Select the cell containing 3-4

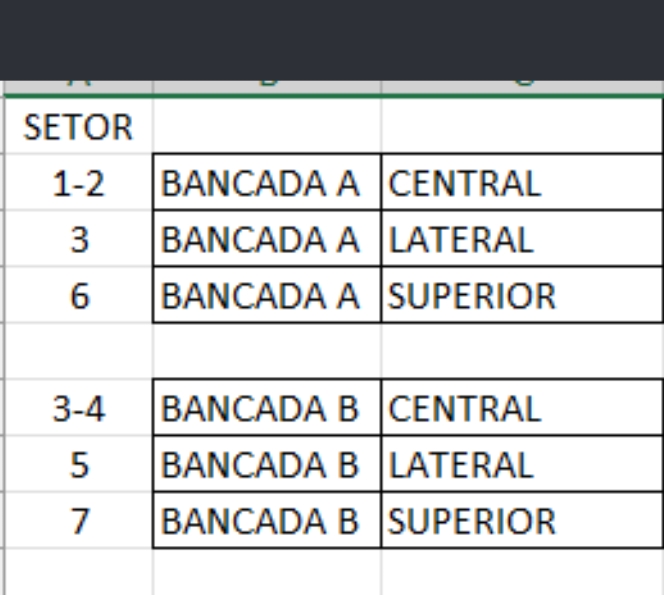click(78, 407)
